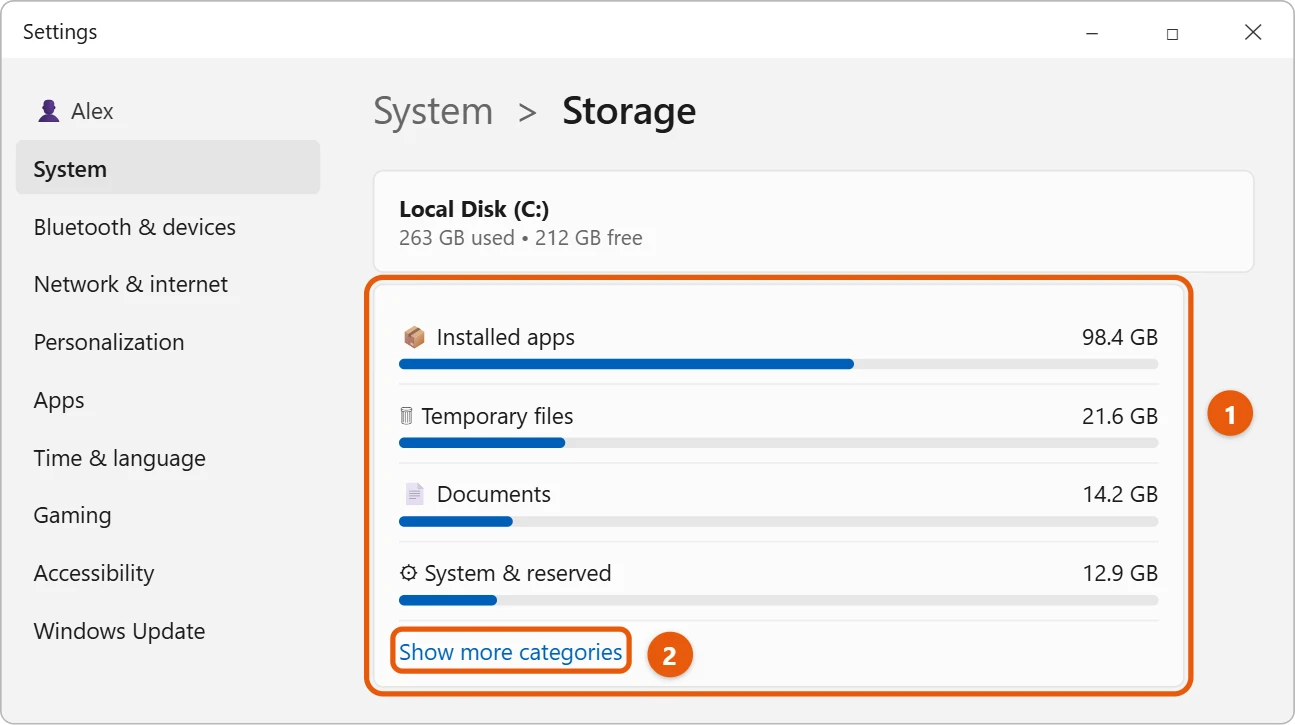Open Bluetooth & devices settings
1295x725 pixels.
tap(135, 227)
